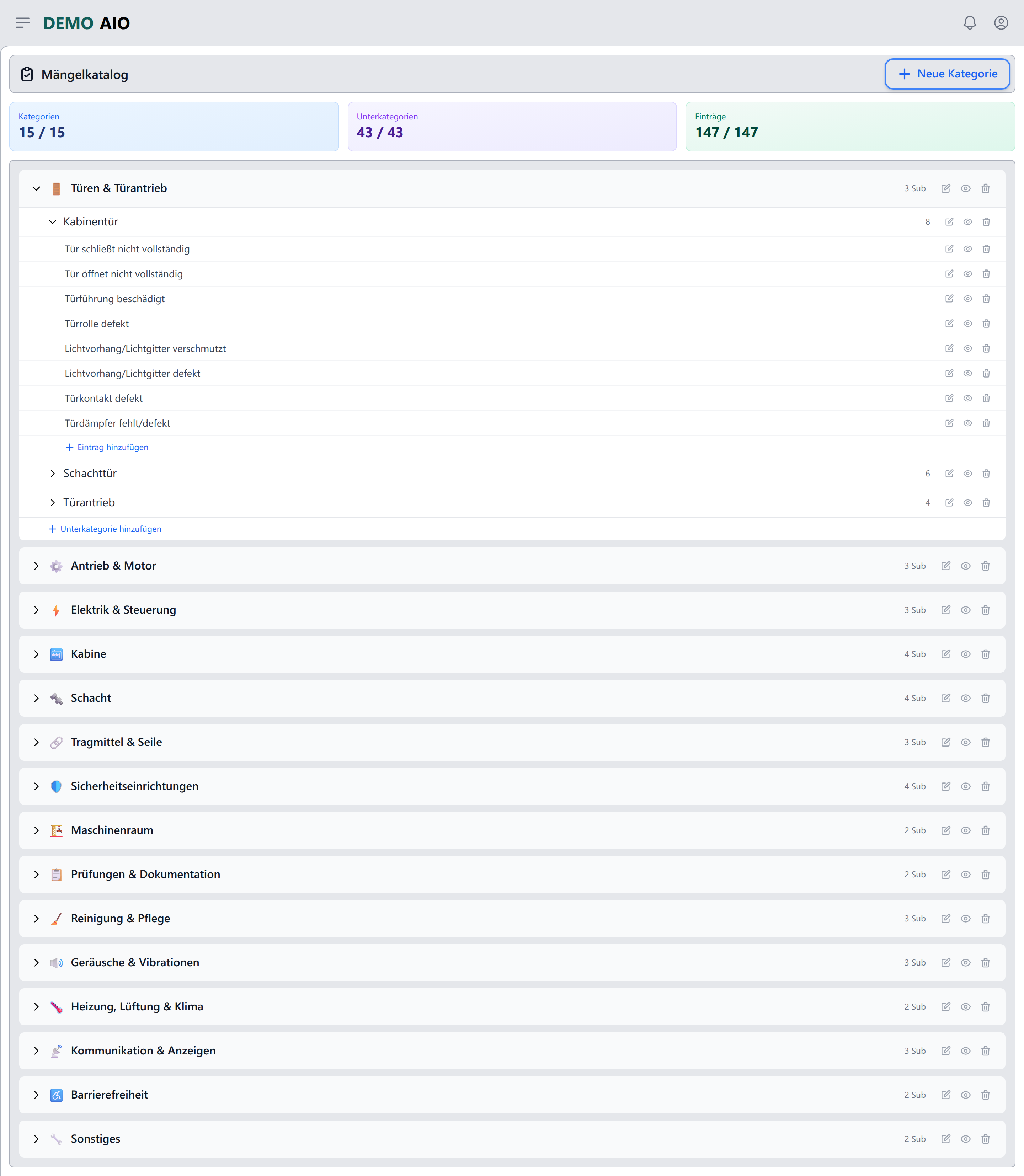Open the notifications bell
The height and width of the screenshot is (1176, 1024).
tap(970, 23)
